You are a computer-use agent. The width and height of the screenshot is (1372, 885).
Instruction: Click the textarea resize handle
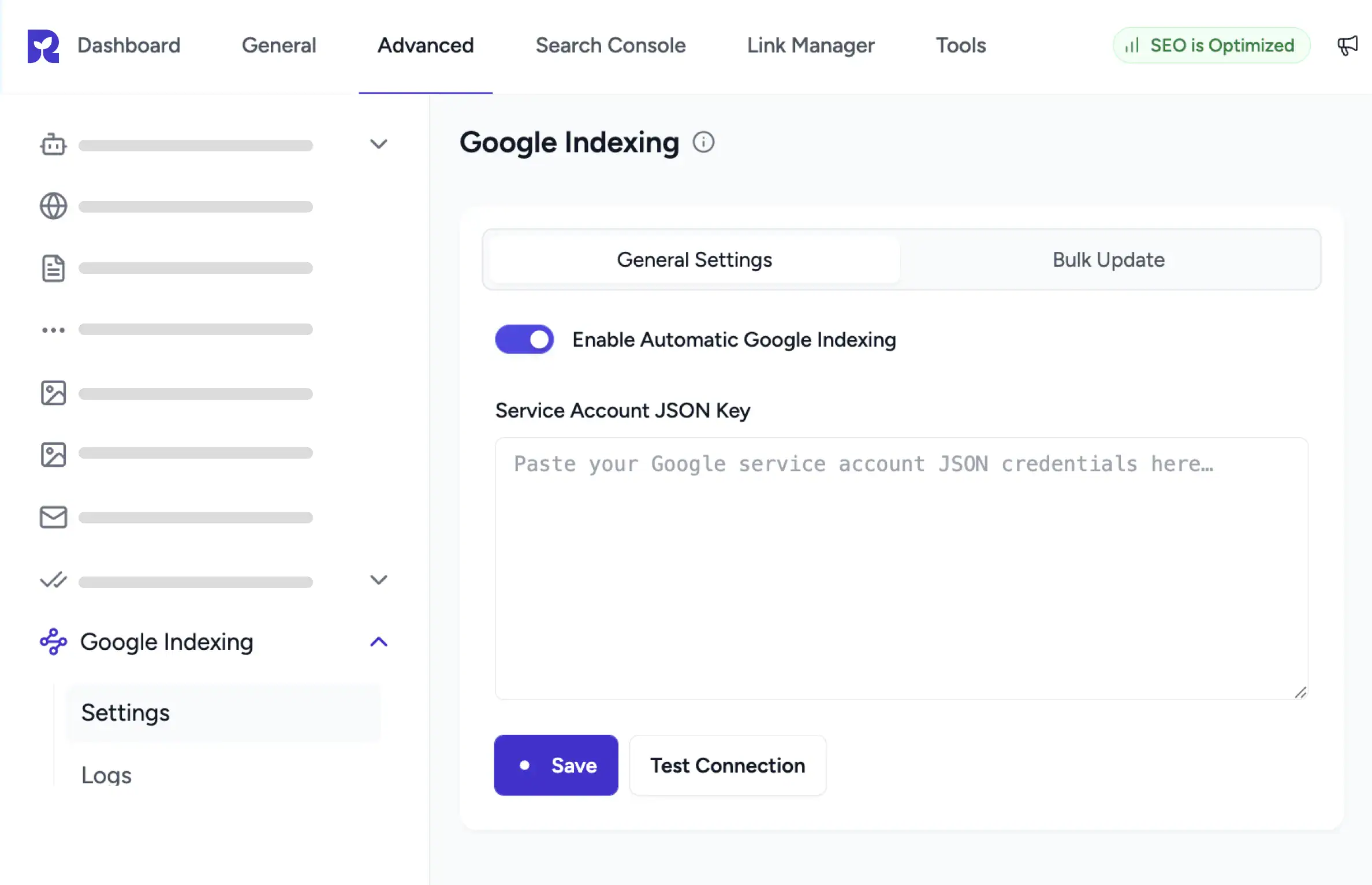(x=1300, y=692)
